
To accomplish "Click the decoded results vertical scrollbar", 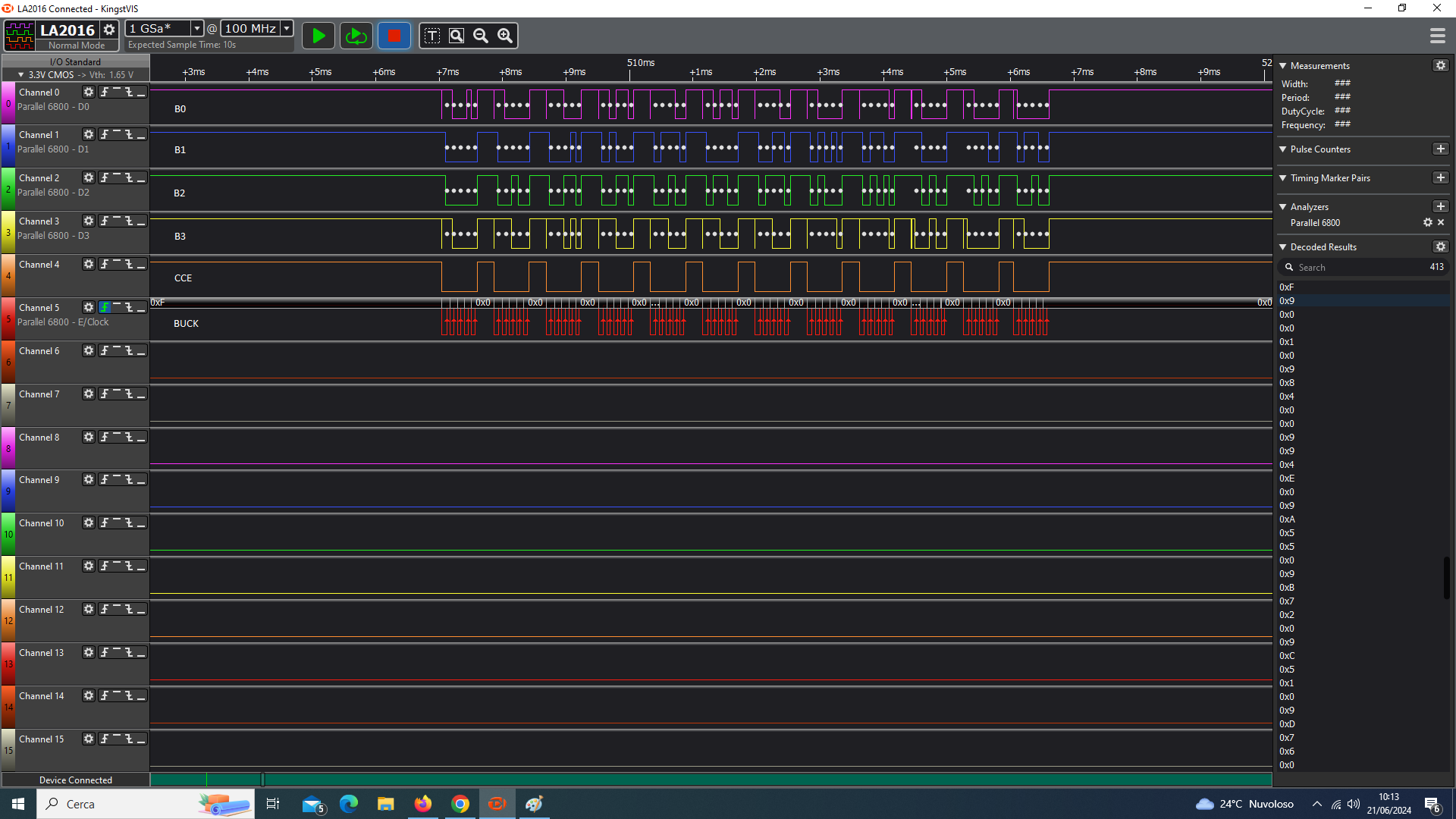I will pyautogui.click(x=1446, y=579).
